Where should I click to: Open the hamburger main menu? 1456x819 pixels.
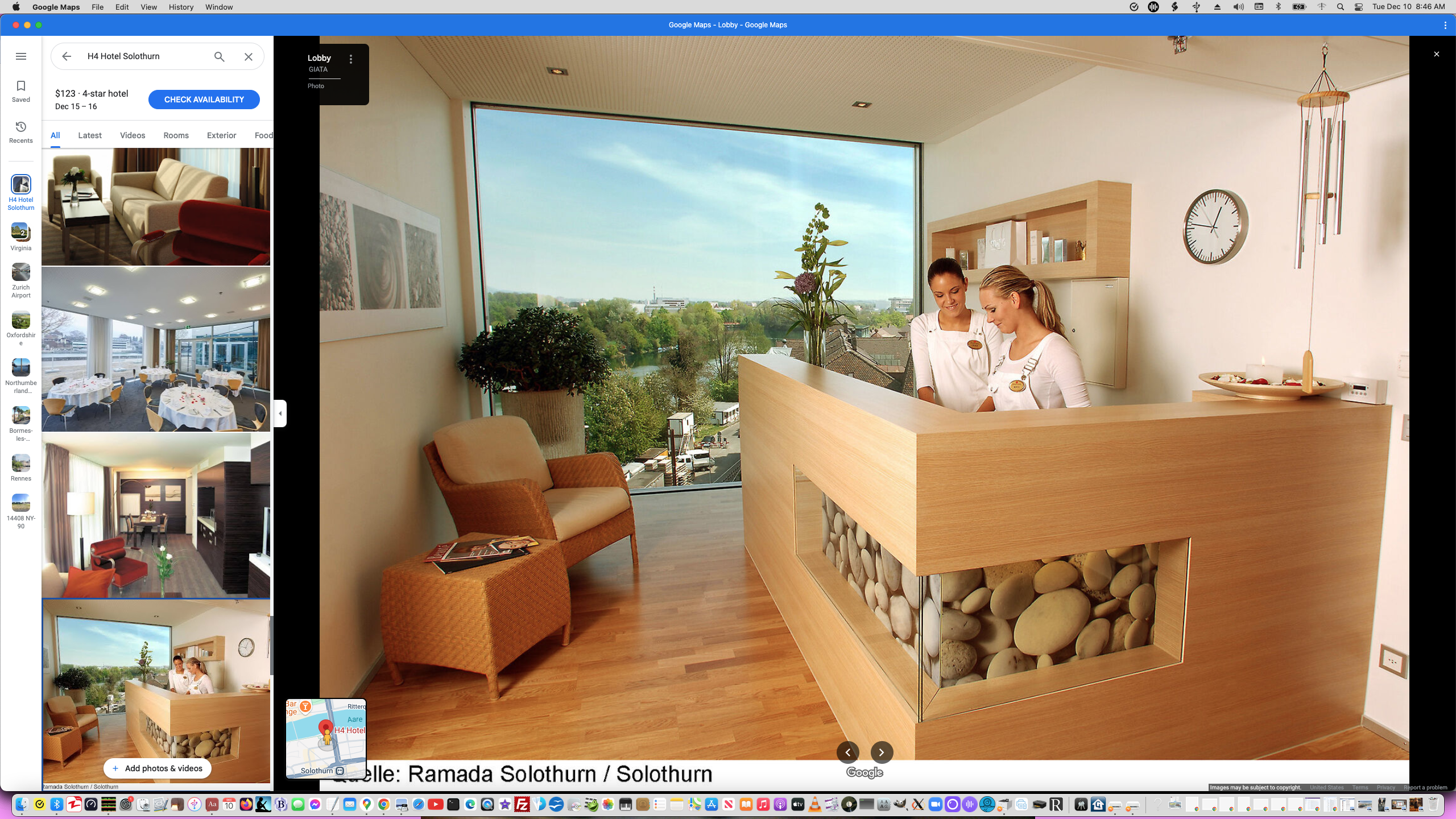coord(21,56)
